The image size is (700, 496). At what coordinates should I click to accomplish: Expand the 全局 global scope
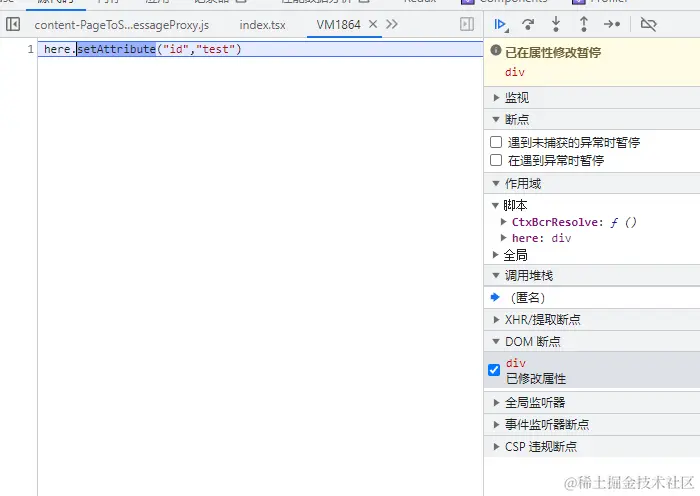click(495, 255)
